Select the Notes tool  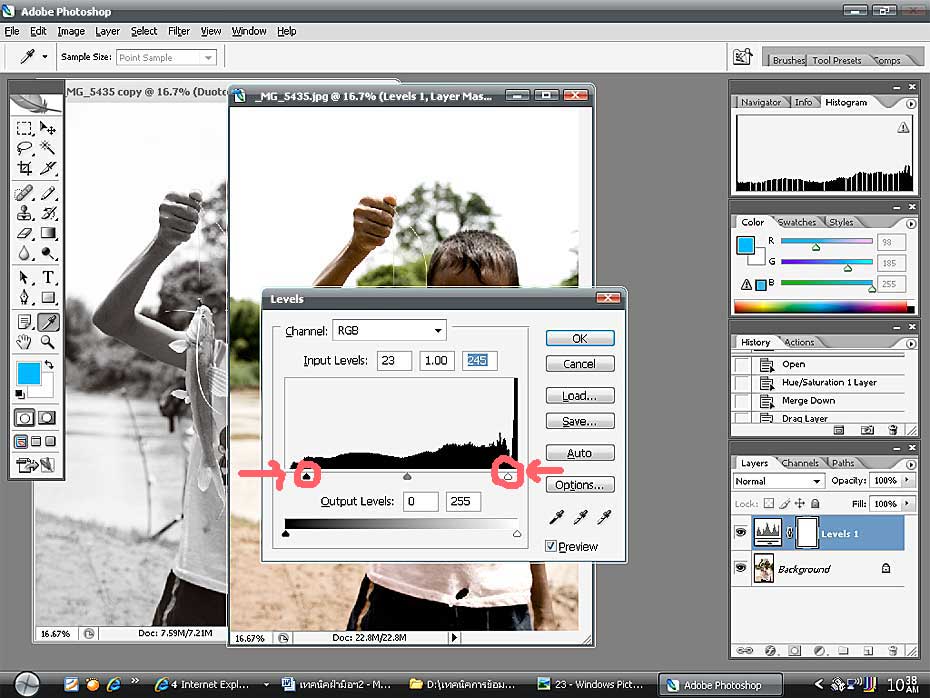pos(24,322)
